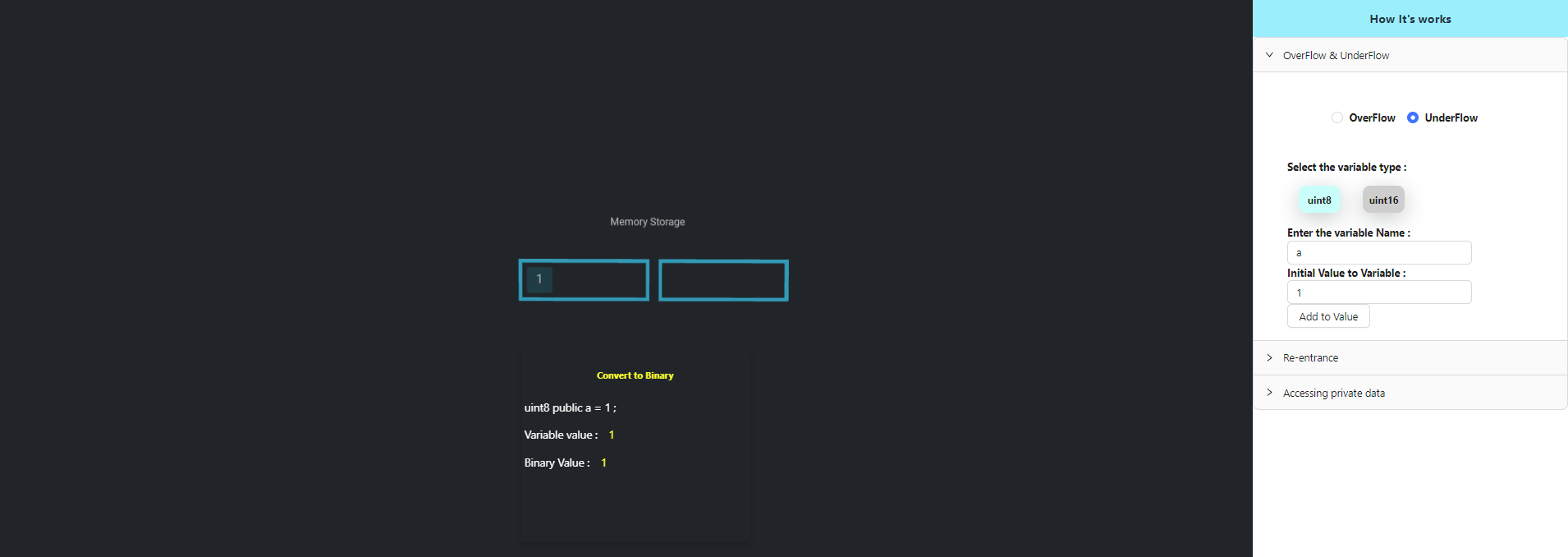Image resolution: width=1568 pixels, height=557 pixels.
Task: Click the Binary Value line
Action: [566, 463]
